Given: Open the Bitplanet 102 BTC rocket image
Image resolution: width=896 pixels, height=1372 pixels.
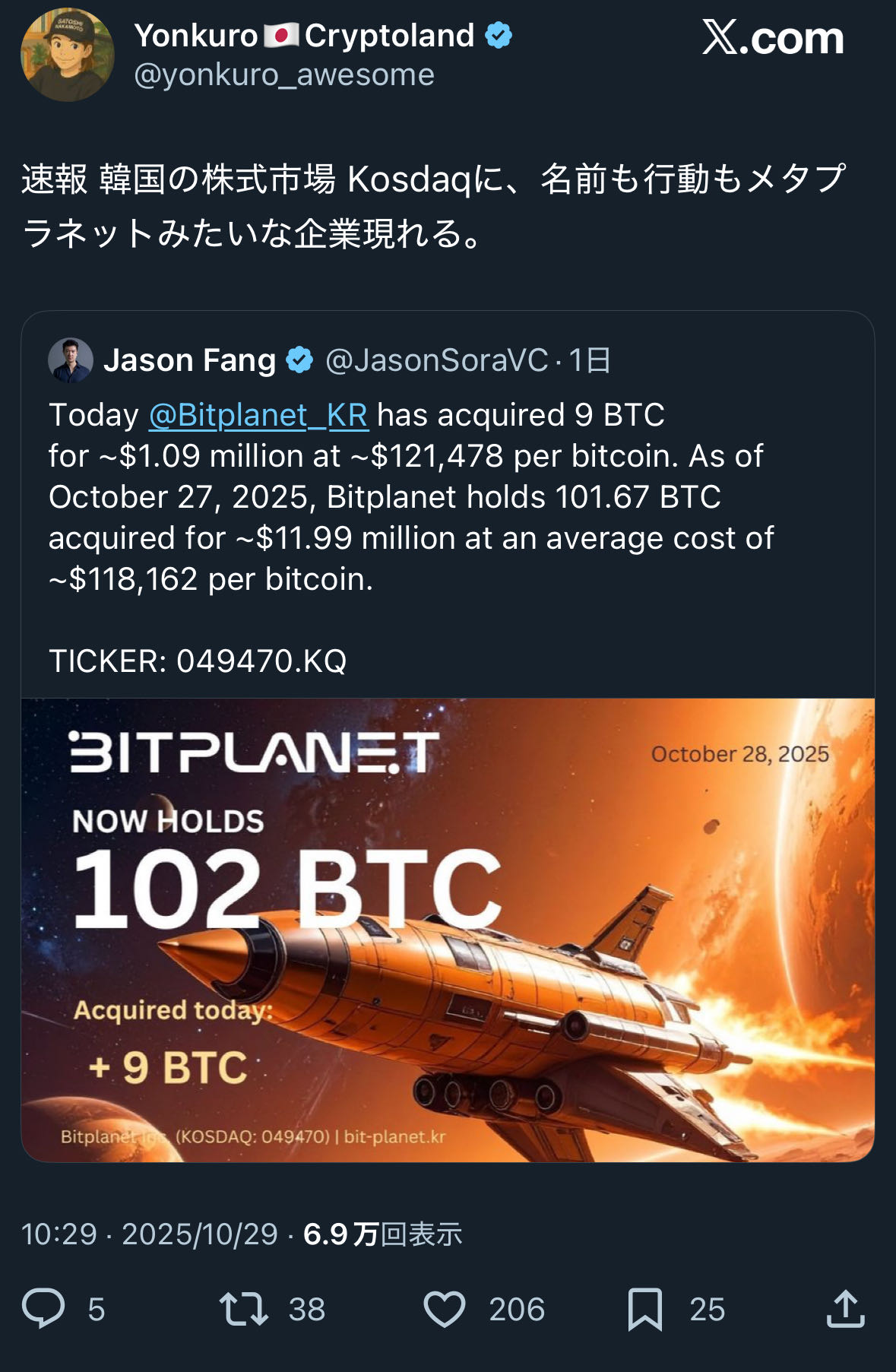Looking at the screenshot, I should coord(448,929).
